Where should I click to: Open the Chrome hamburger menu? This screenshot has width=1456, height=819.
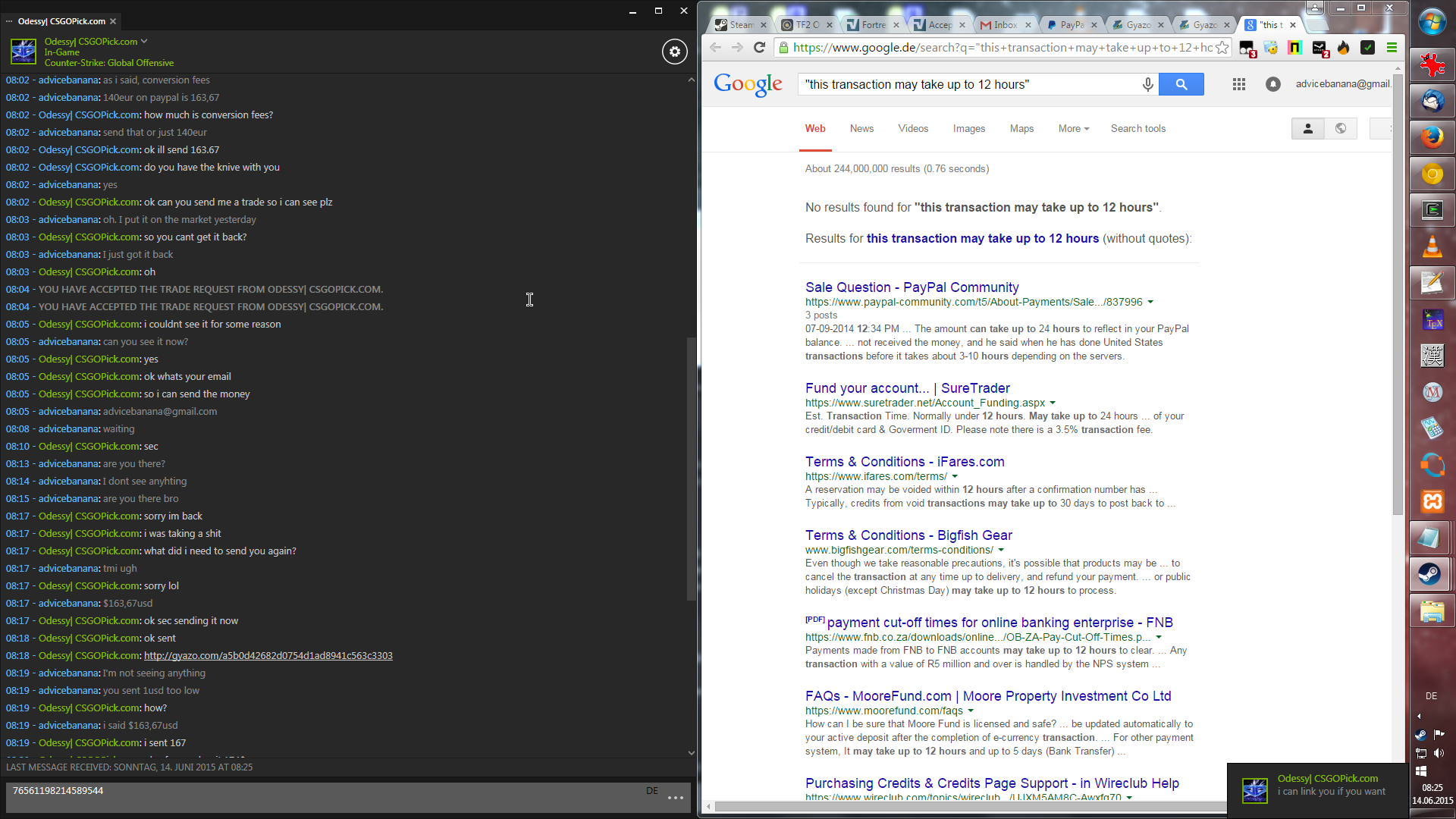tap(1392, 48)
